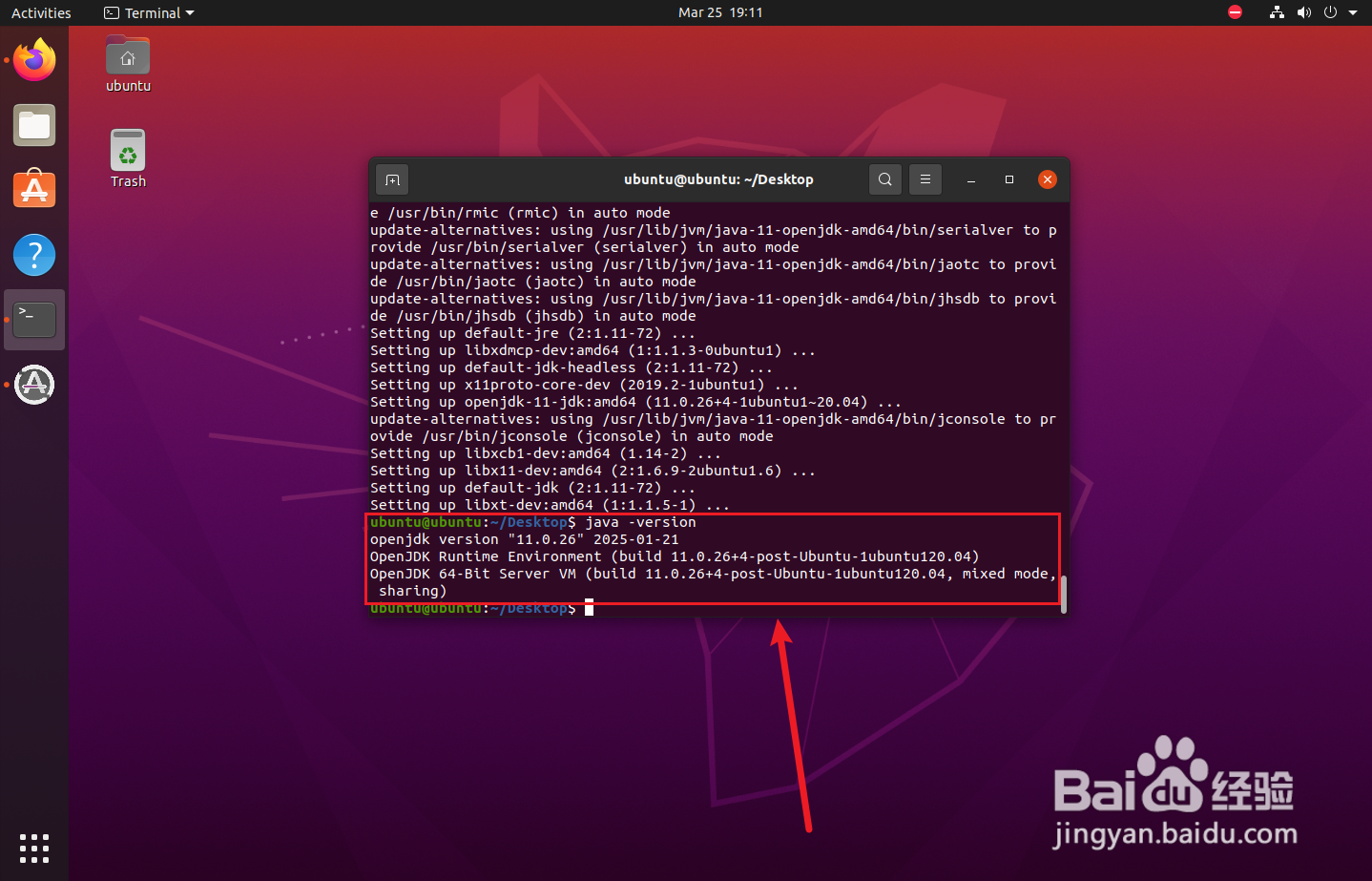The height and width of the screenshot is (881, 1372).
Task: Click 'Setting up x11proto-core-dev' line
Action: [584, 385]
